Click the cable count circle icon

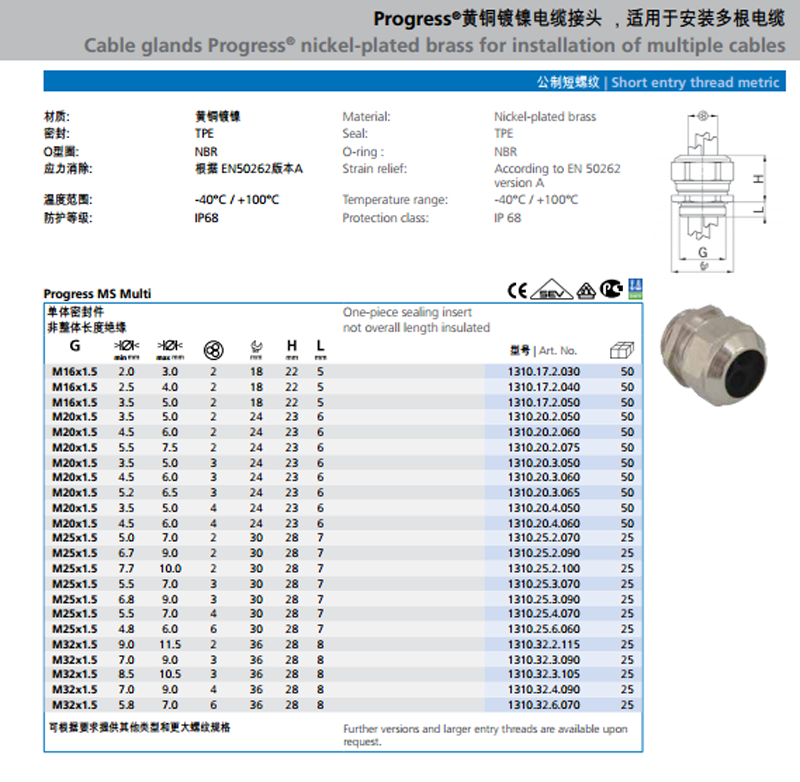212,349
